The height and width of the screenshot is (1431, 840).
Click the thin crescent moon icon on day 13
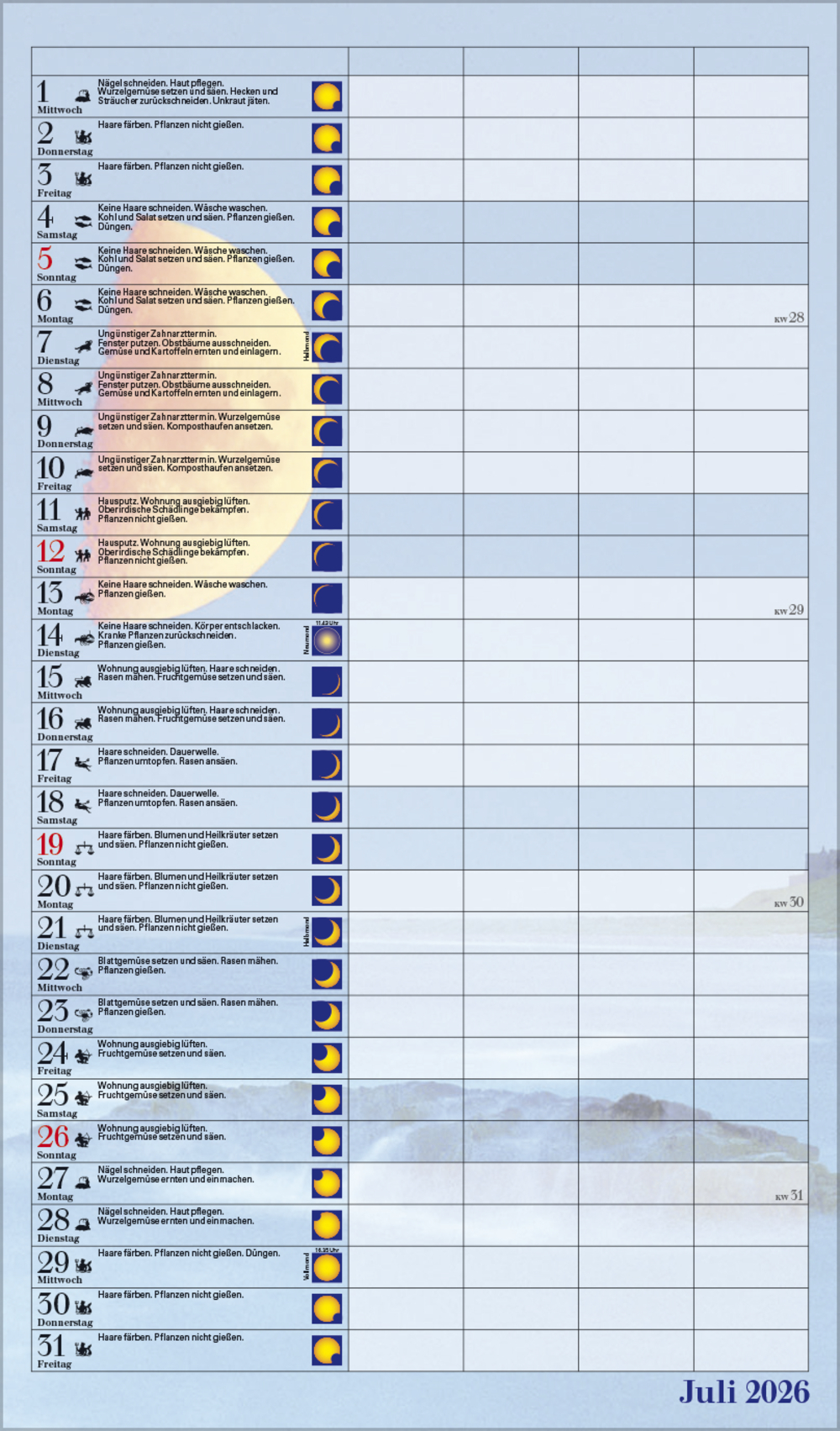point(327,598)
